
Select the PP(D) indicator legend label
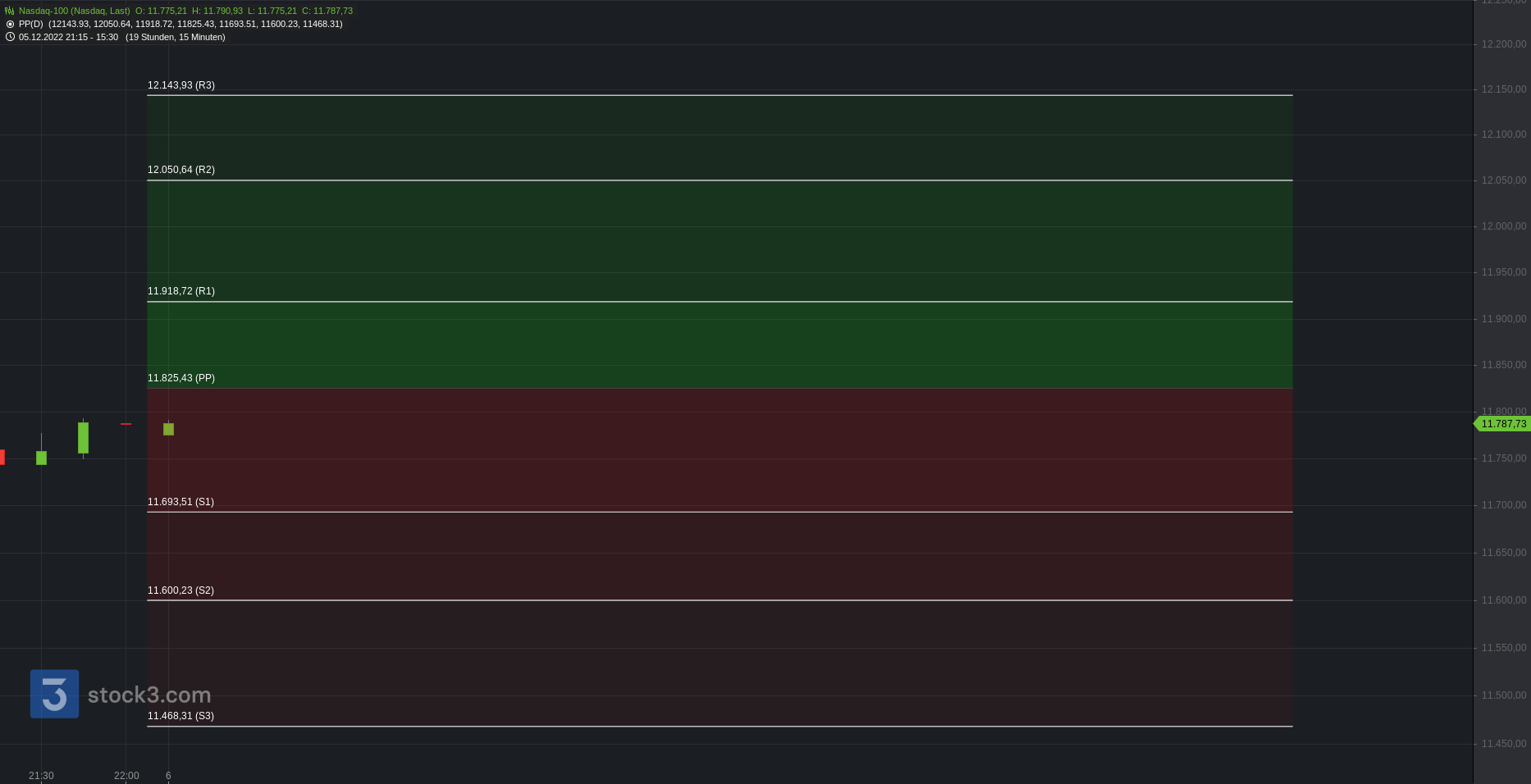click(x=31, y=25)
